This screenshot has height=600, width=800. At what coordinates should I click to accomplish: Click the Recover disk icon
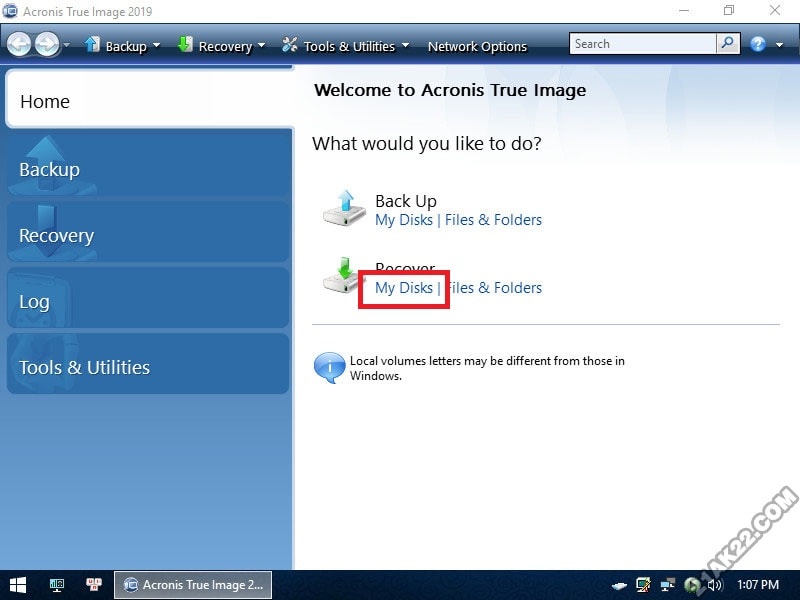(x=341, y=275)
